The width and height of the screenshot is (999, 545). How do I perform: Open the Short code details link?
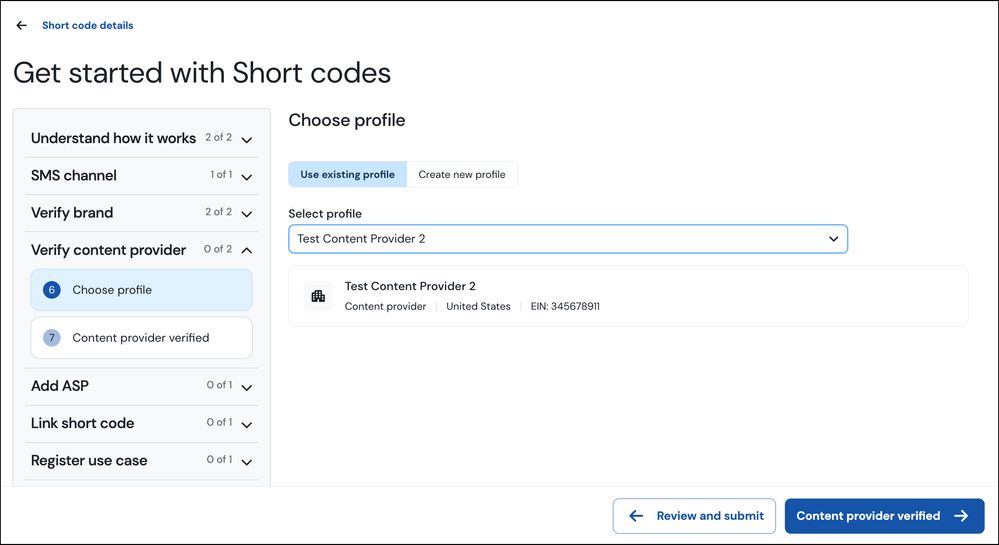coord(88,25)
